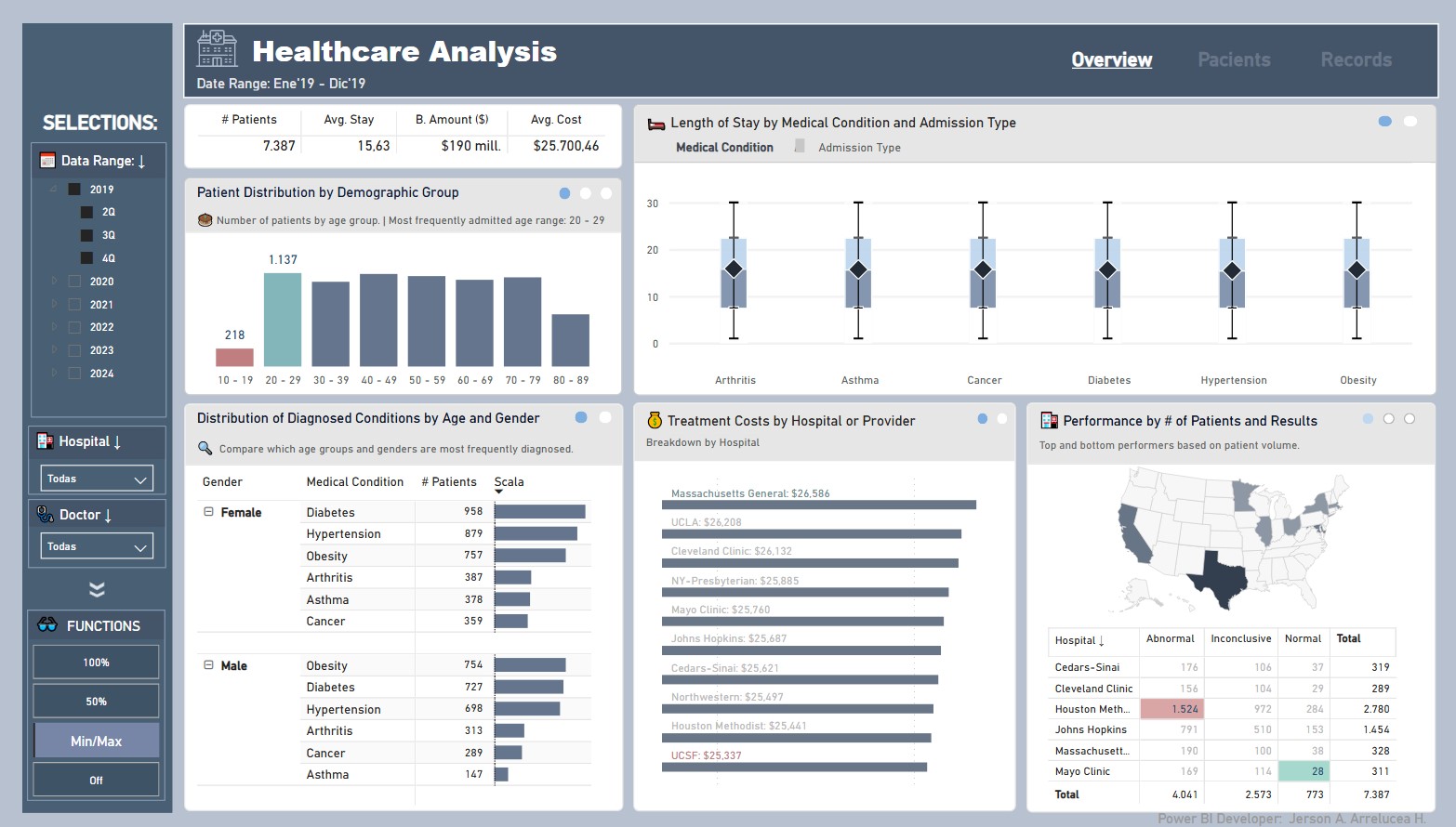Expand the 2020 year tree node
This screenshot has width=1456, height=827.
tap(54, 281)
